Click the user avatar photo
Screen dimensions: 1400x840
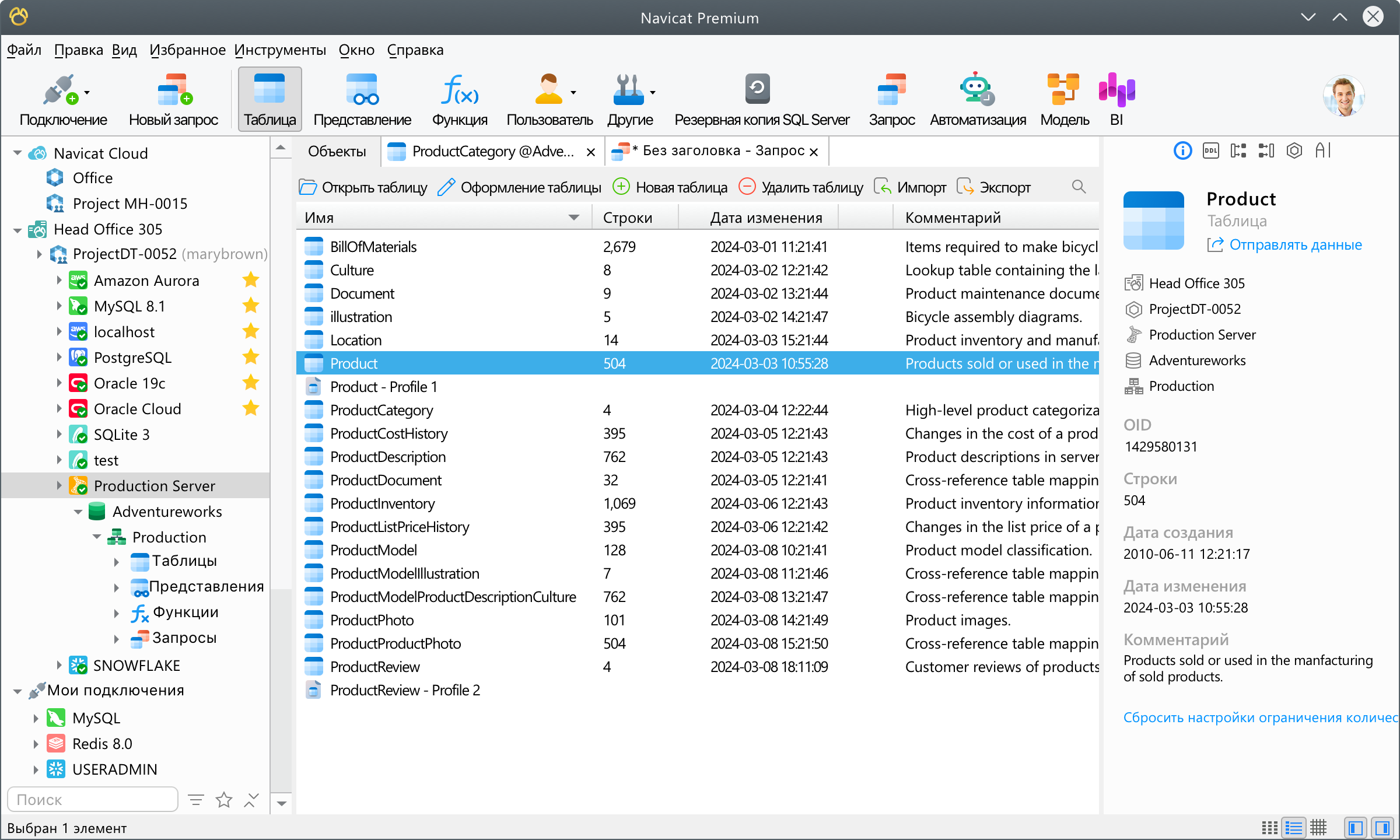click(1344, 96)
